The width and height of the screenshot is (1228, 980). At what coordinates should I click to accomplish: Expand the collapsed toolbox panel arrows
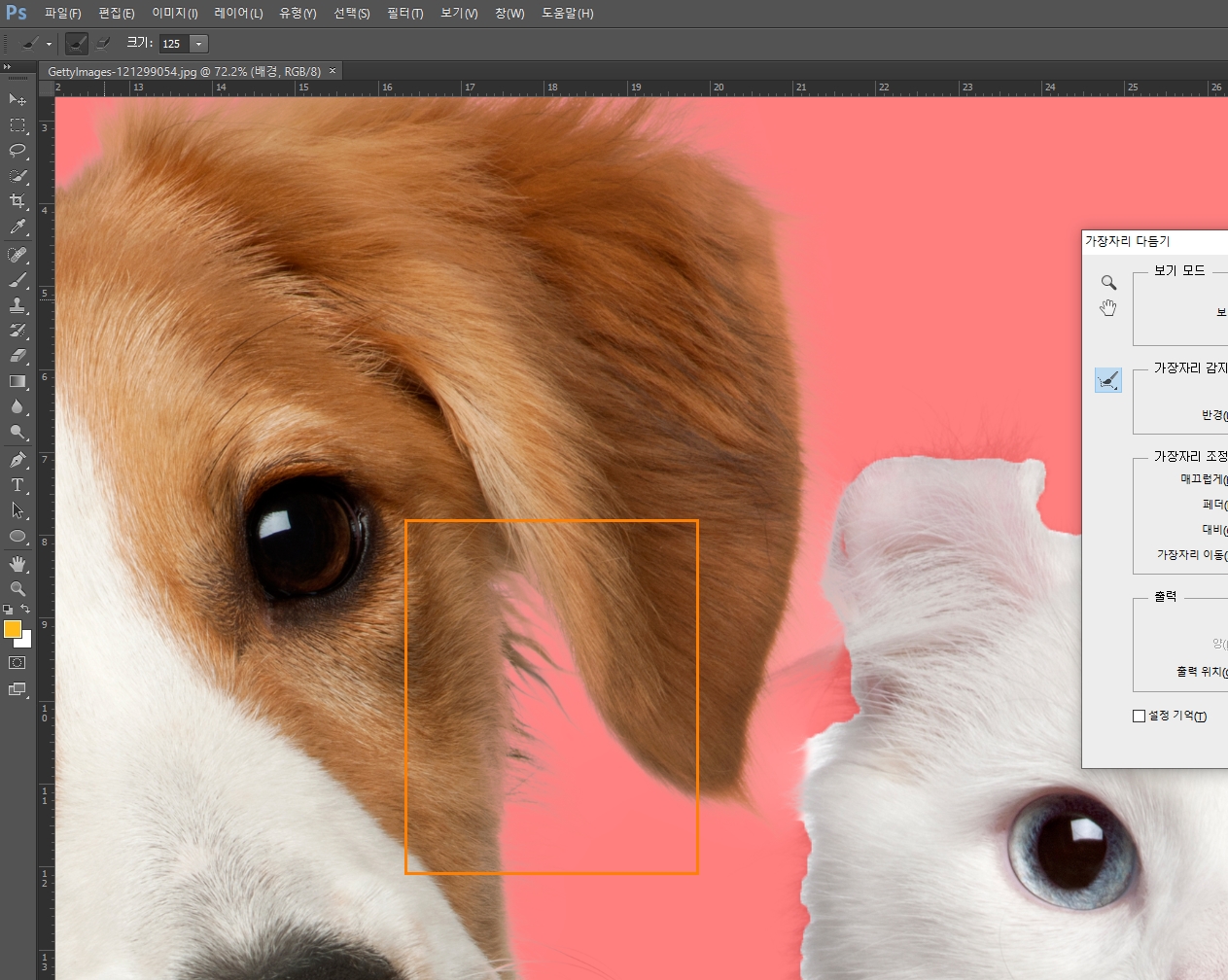pos(7,66)
